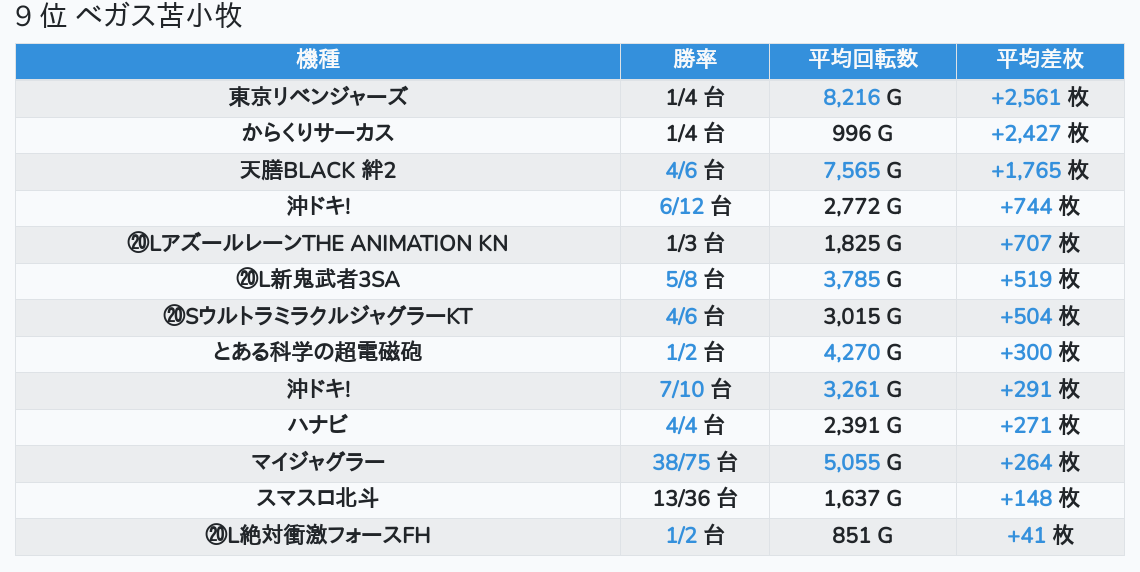The width and height of the screenshot is (1140, 572).
Task: Select the 7,565 G rotation link
Action: (x=852, y=170)
